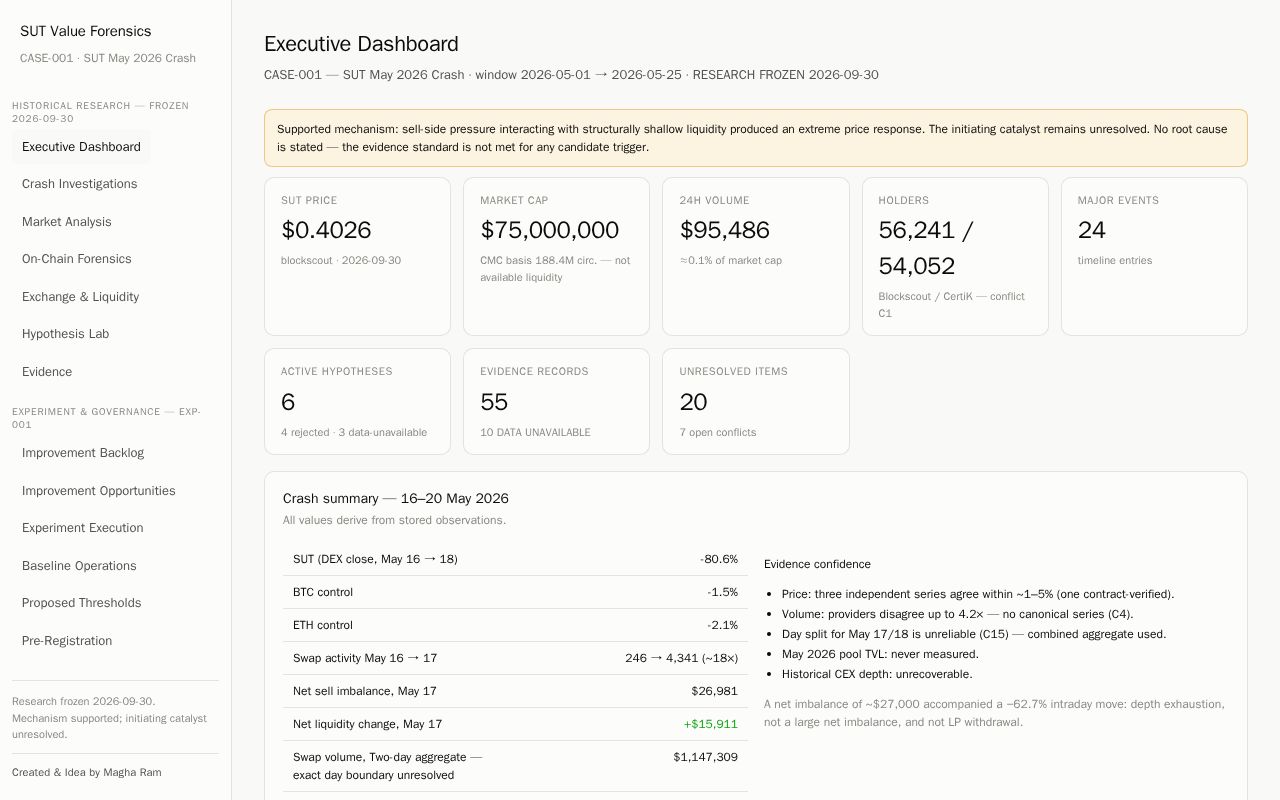Go to Improvement Opportunities

98,491
